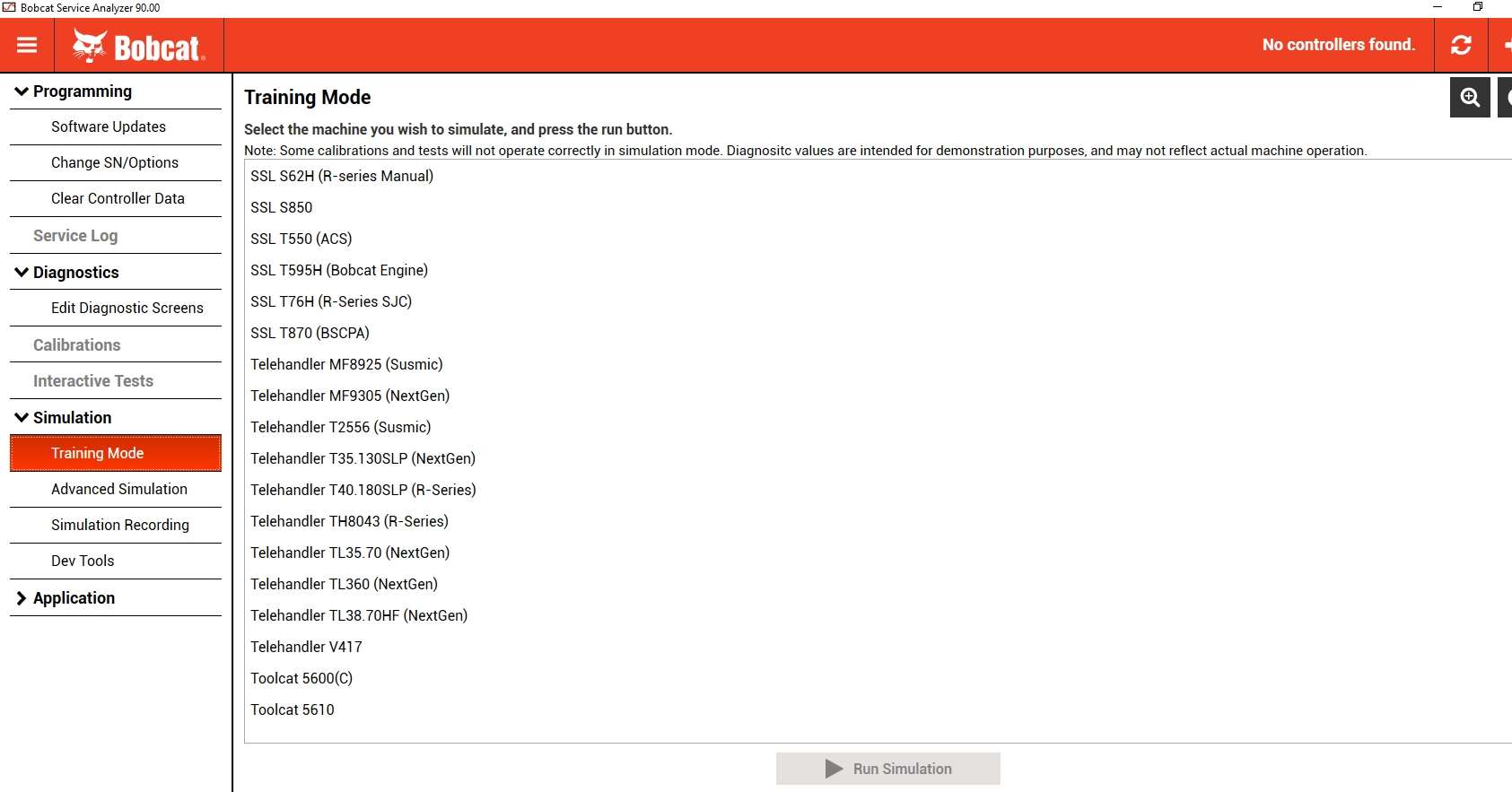Refresh controllers with the sync icon
The image size is (1512, 792).
click(x=1461, y=45)
